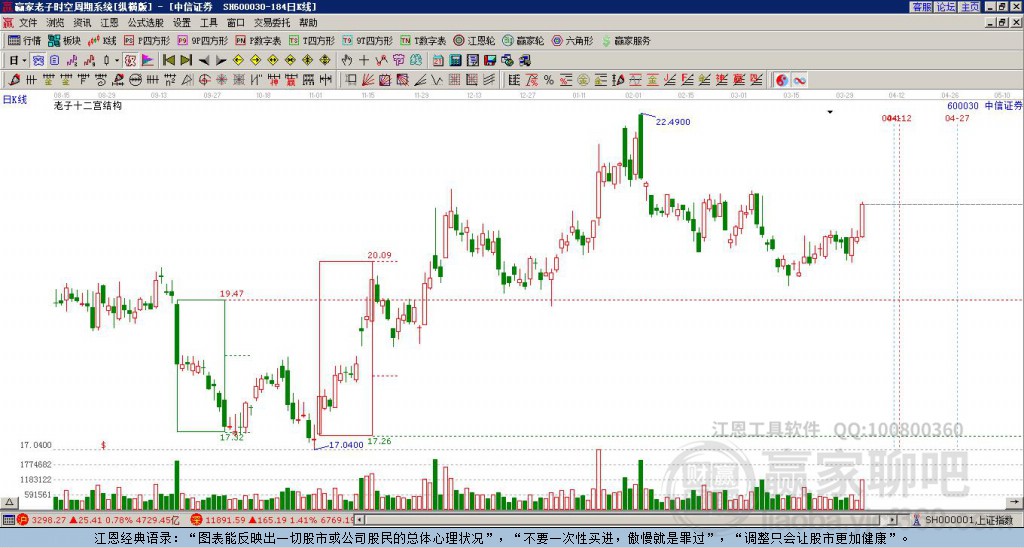This screenshot has width=1024, height=548.
Task: Open the 9T四方形 tool
Action: click(368, 40)
